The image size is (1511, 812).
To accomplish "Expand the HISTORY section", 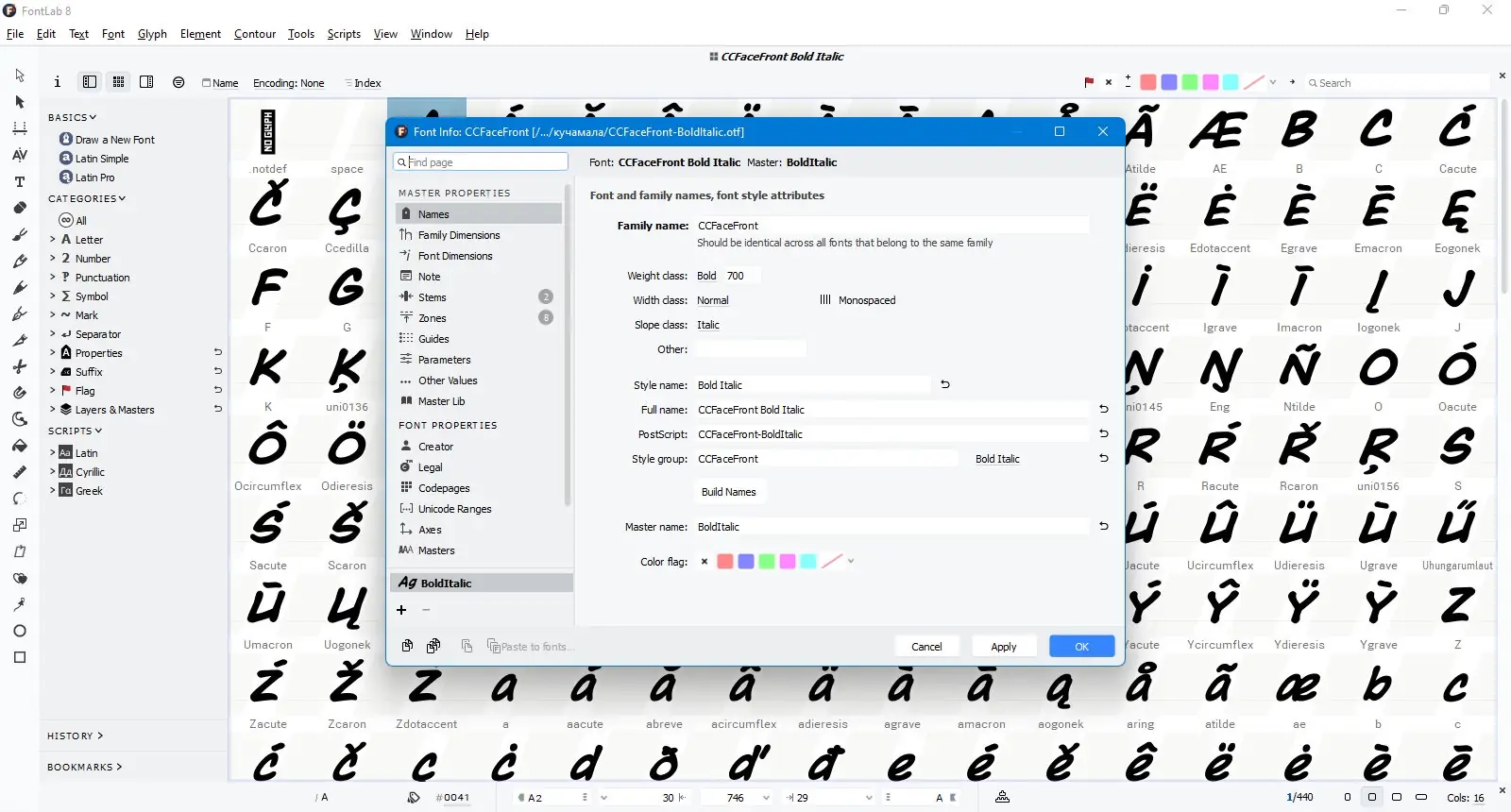I will tap(75, 736).
